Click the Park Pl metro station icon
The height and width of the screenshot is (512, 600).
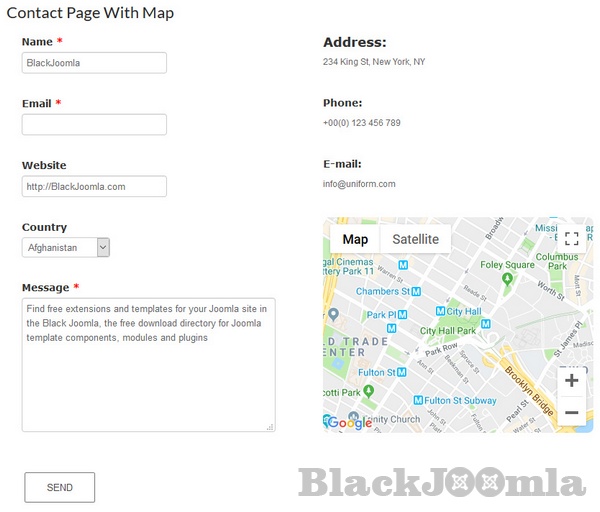(x=401, y=315)
